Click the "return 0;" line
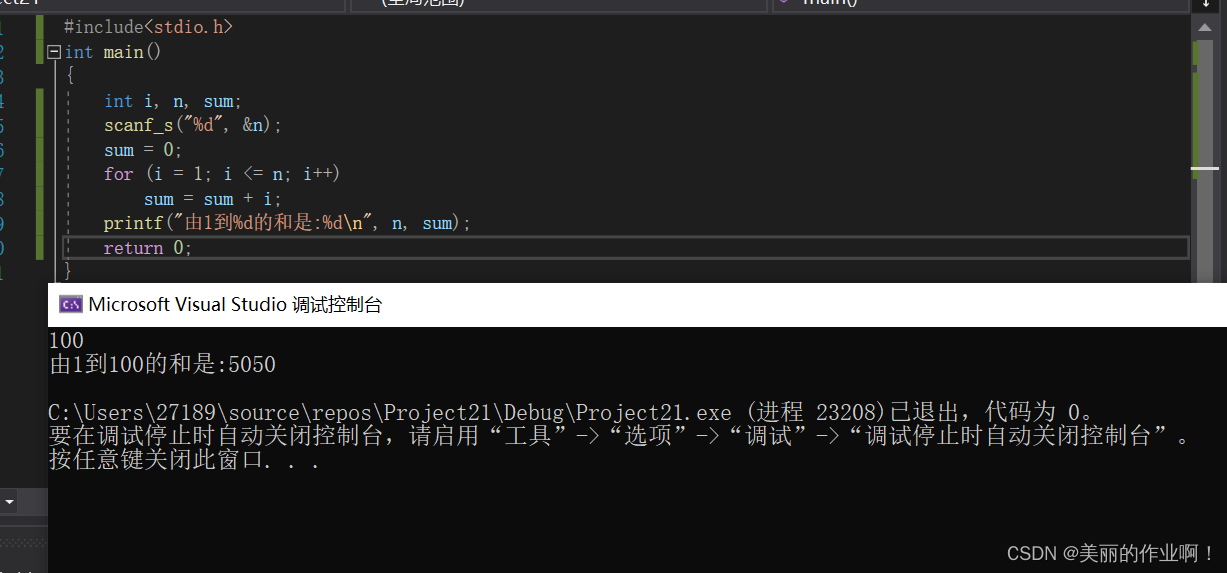1227x573 pixels. click(147, 248)
